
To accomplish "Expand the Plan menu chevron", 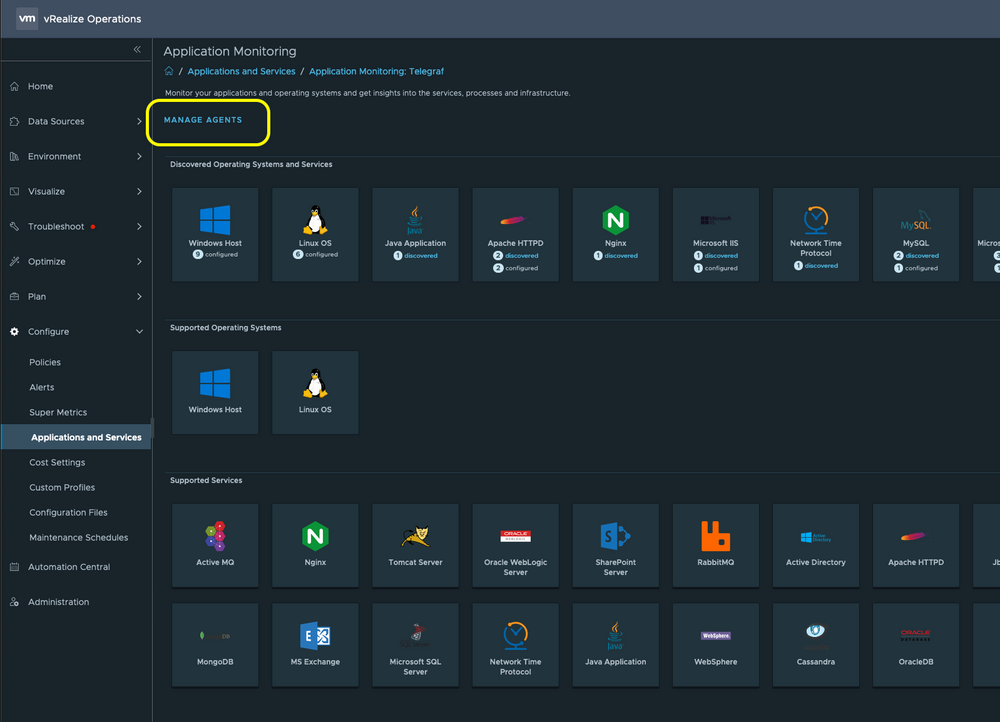I will click(x=139, y=297).
